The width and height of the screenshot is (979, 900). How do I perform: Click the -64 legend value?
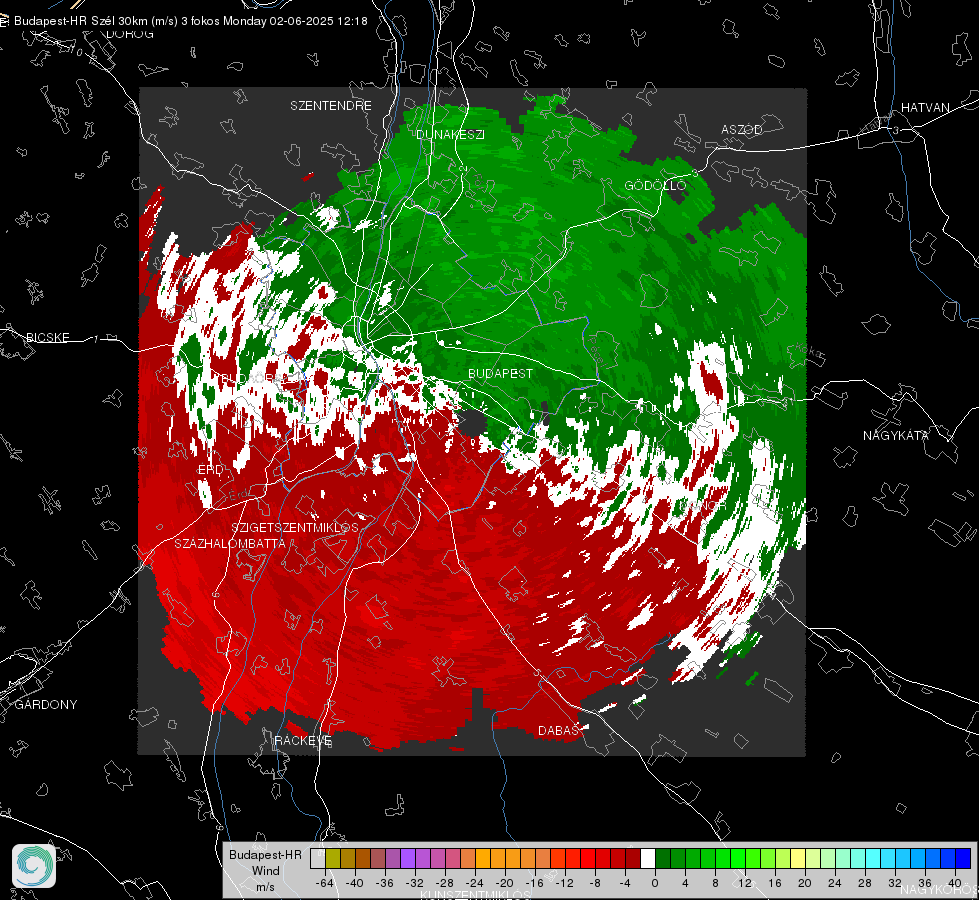click(x=325, y=883)
